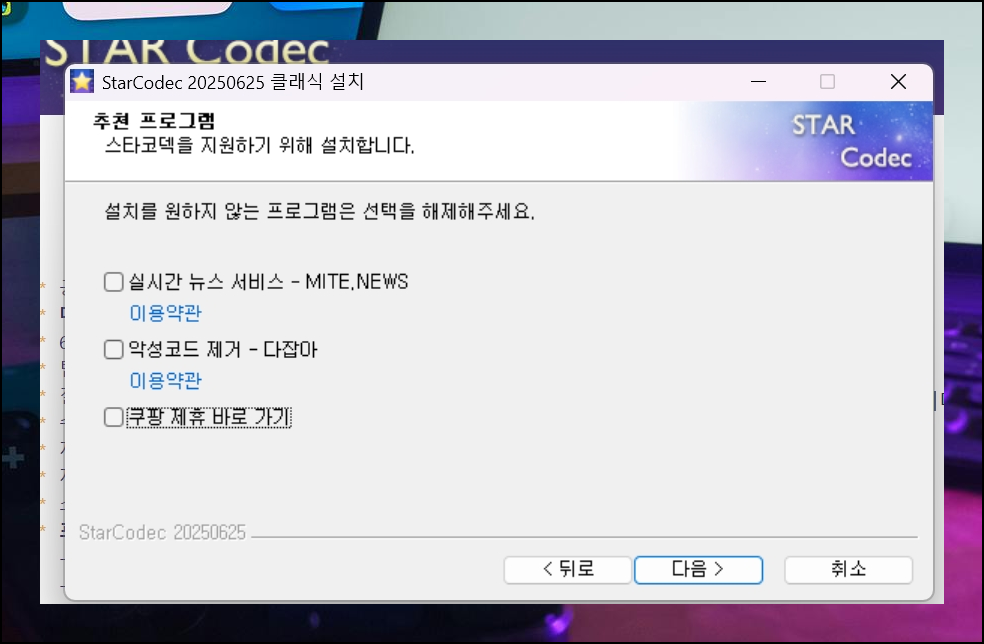Tick the 실시간 뉴스 서비스 MITE.NEWS checkbox
This screenshot has height=644, width=984.
click(x=114, y=282)
